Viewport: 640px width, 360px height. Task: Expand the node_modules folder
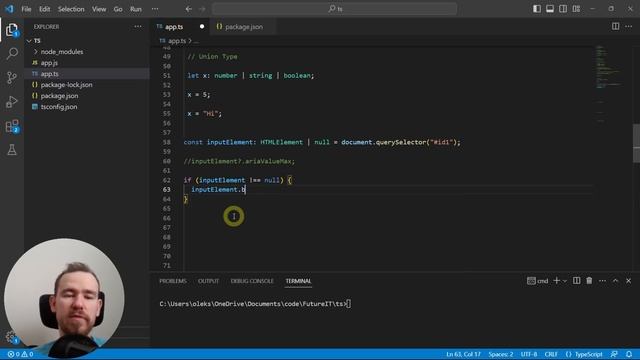(62, 52)
